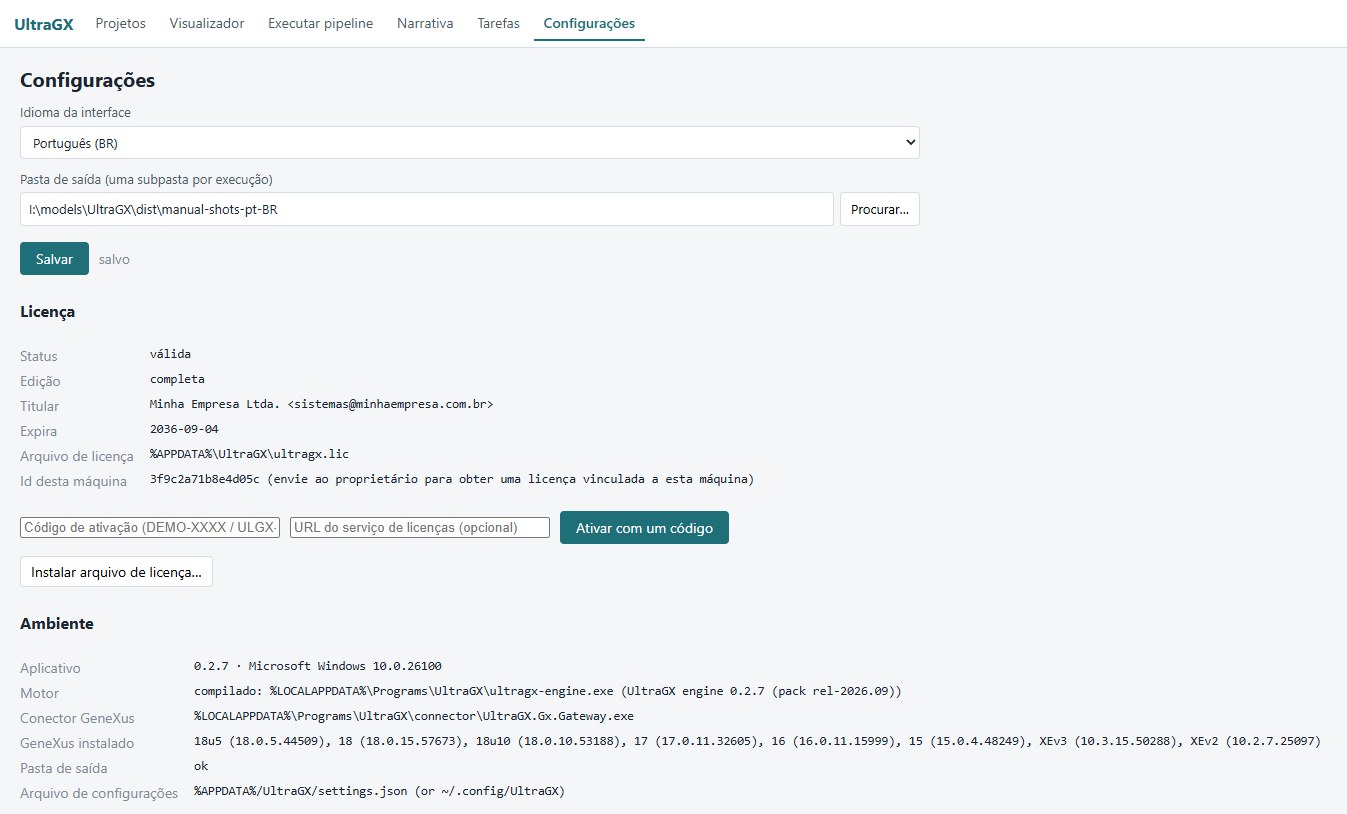Screen dimensions: 1347x814
Task: Go to Executar pipeline tab
Action: (320, 23)
